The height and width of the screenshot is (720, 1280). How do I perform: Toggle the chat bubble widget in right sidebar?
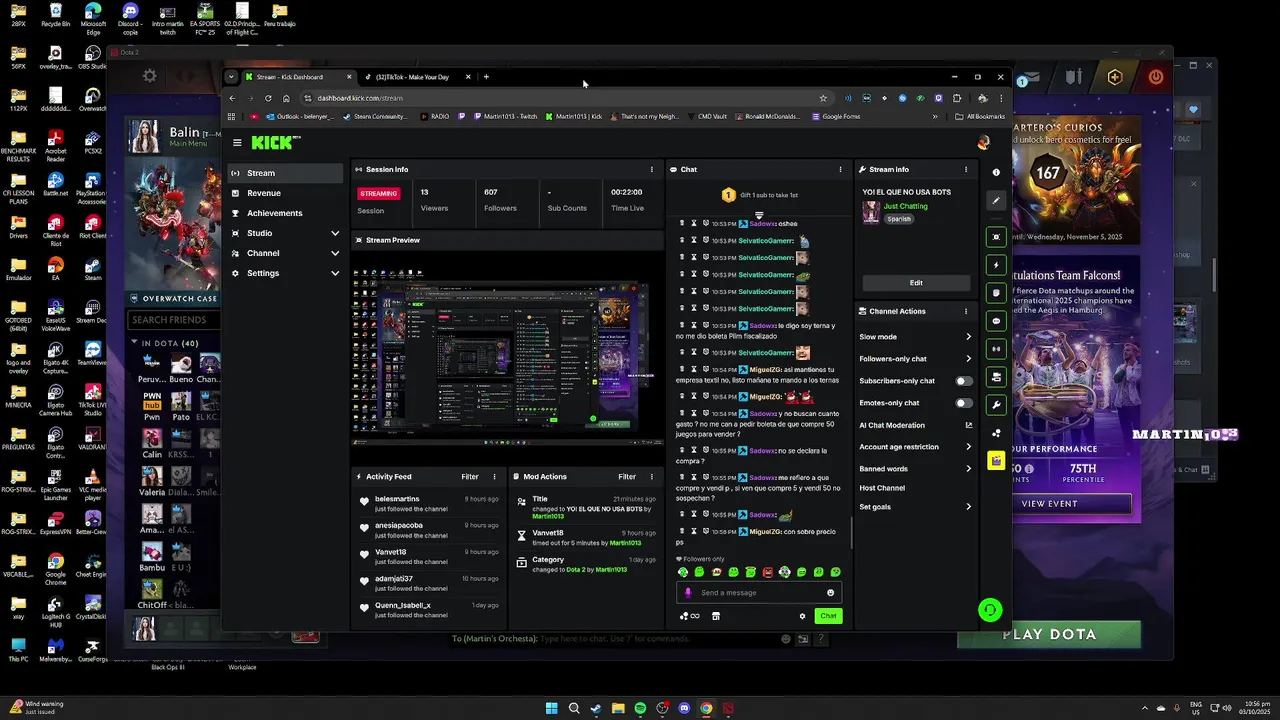click(996, 321)
